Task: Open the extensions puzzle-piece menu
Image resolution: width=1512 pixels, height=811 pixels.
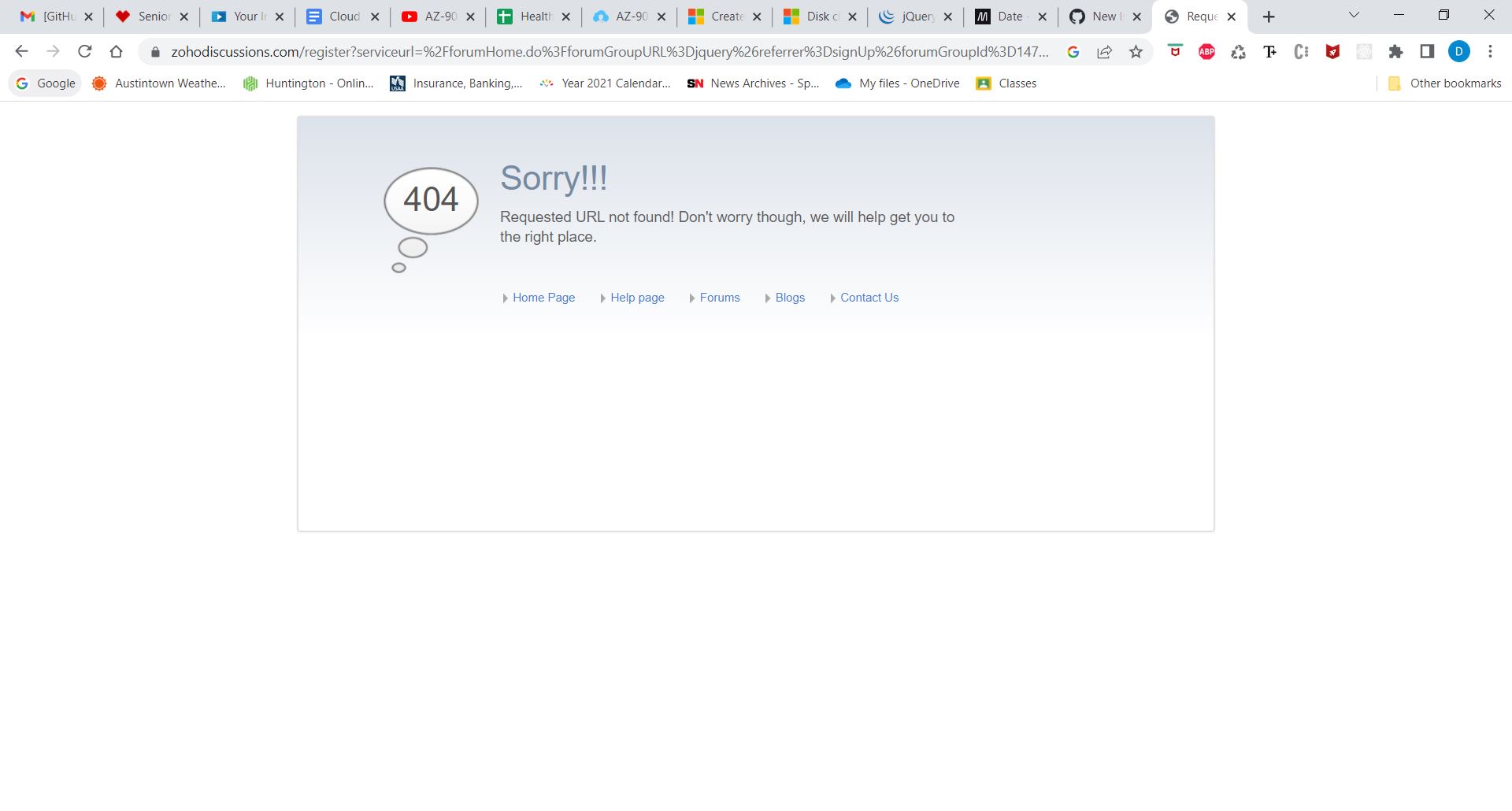Action: (x=1396, y=51)
